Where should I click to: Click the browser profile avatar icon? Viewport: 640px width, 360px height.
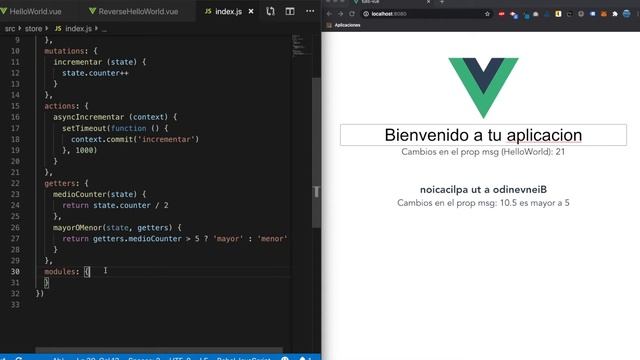627,14
